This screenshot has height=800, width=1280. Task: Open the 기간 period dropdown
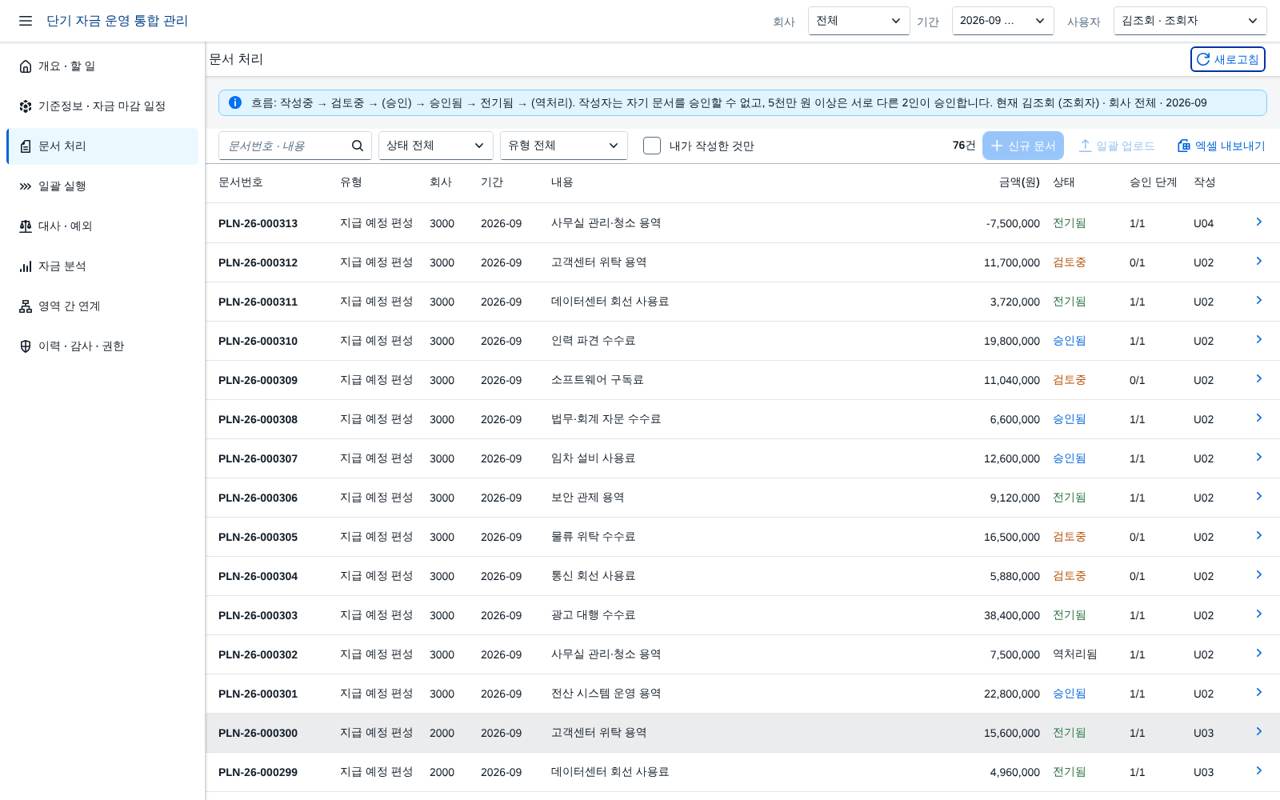(1003, 21)
